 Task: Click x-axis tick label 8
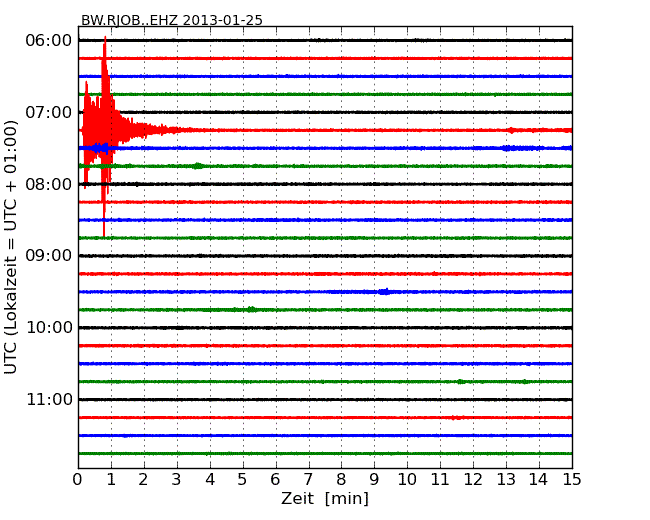pyautogui.click(x=341, y=480)
